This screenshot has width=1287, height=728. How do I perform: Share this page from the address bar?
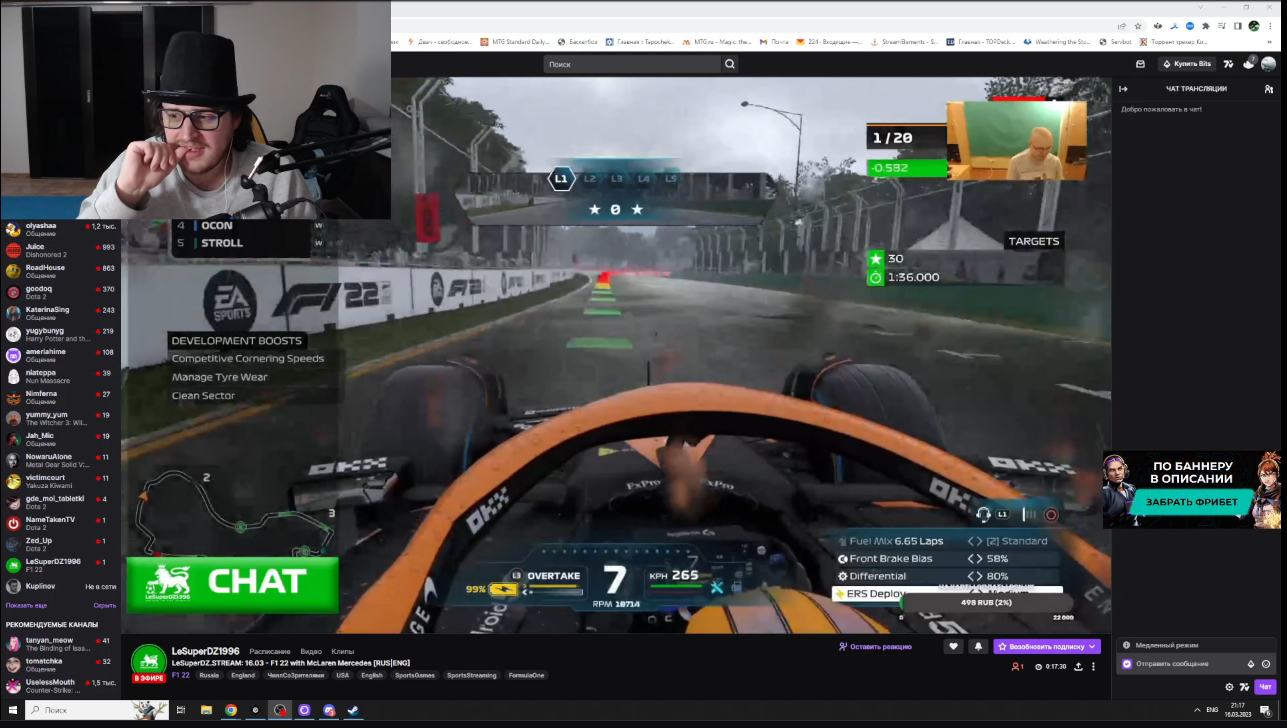click(1122, 26)
